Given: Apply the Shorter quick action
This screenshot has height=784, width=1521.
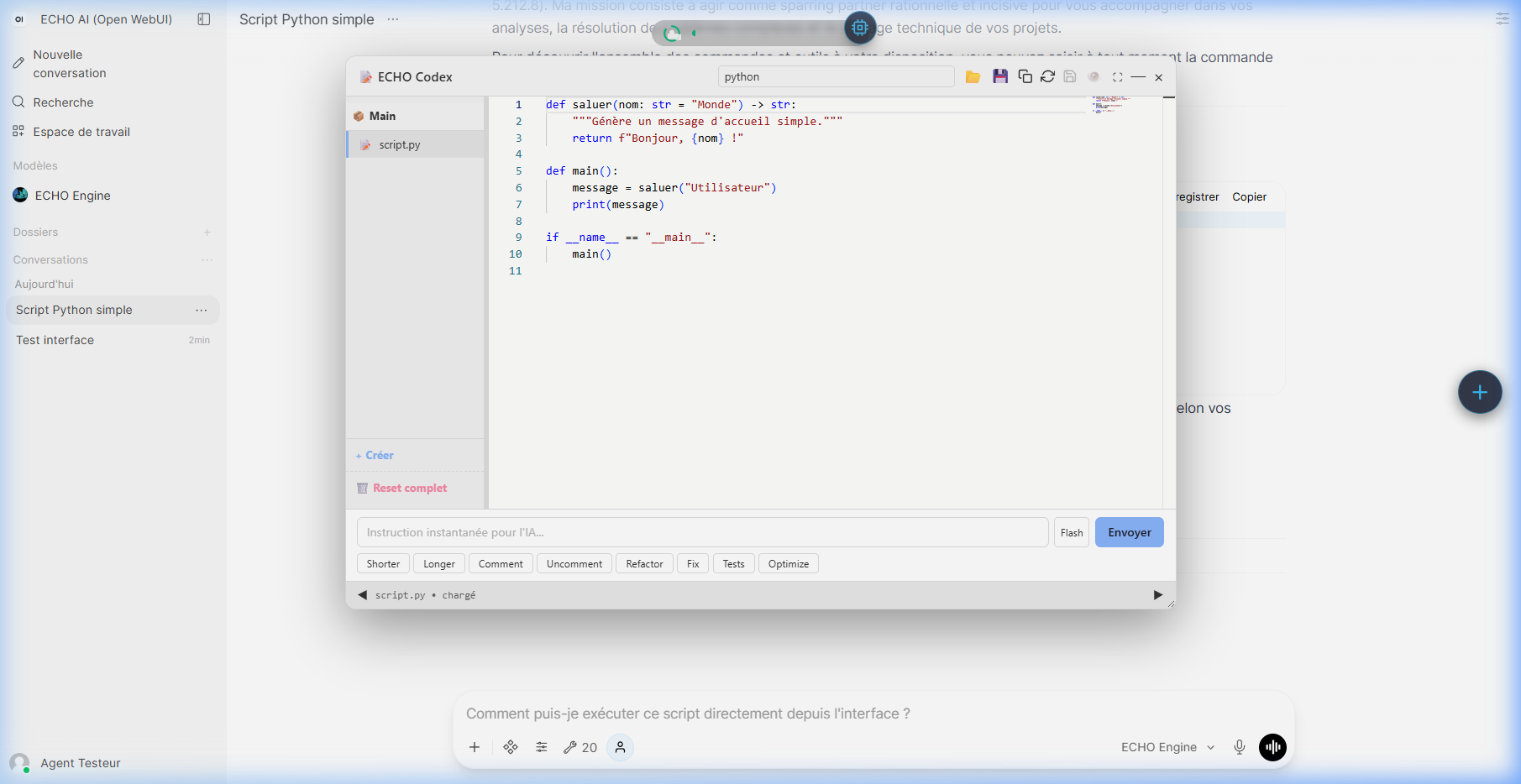Looking at the screenshot, I should pyautogui.click(x=383, y=564).
